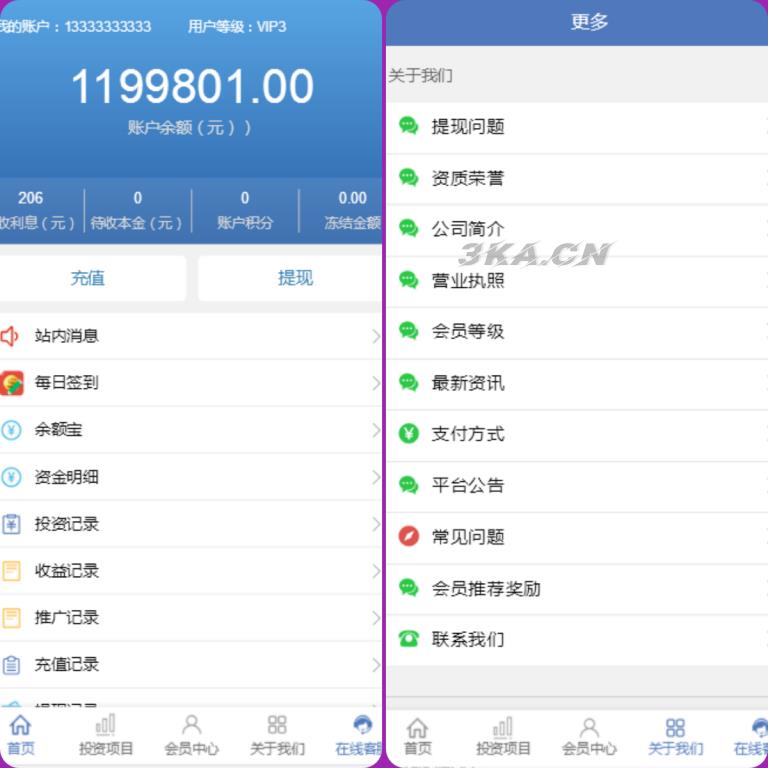
Task: Open the highlighted 关于我们 tab on right screen
Action: [x=675, y=737]
